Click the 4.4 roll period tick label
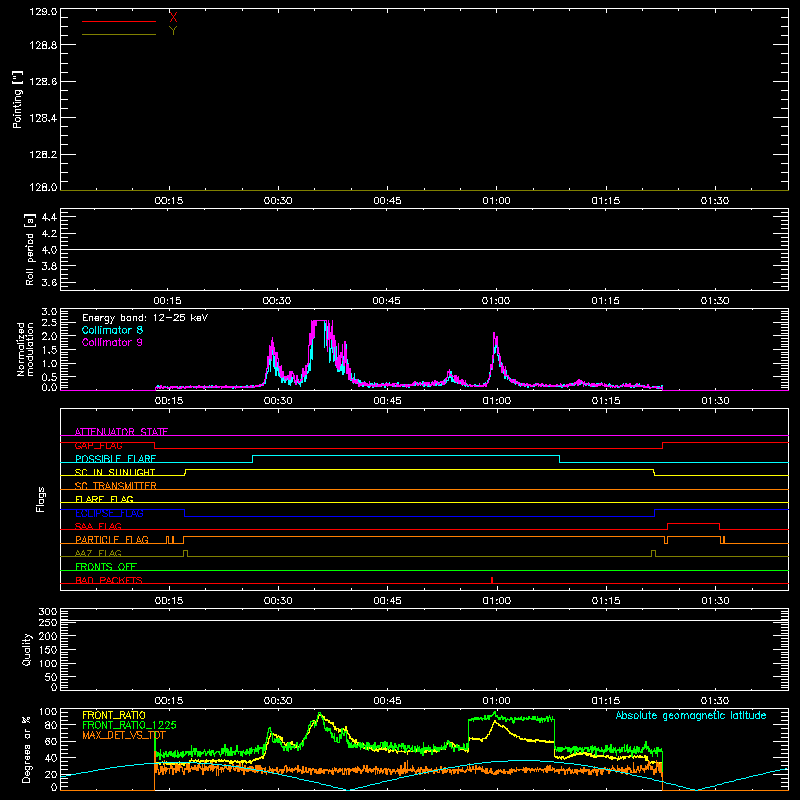The height and width of the screenshot is (800, 800). coord(49,217)
